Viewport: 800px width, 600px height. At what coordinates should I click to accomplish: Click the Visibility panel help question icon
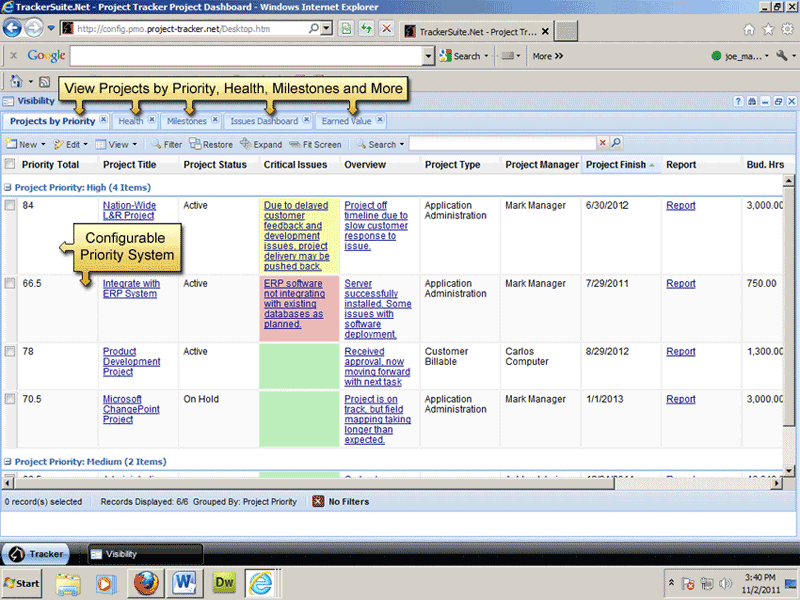click(x=738, y=101)
